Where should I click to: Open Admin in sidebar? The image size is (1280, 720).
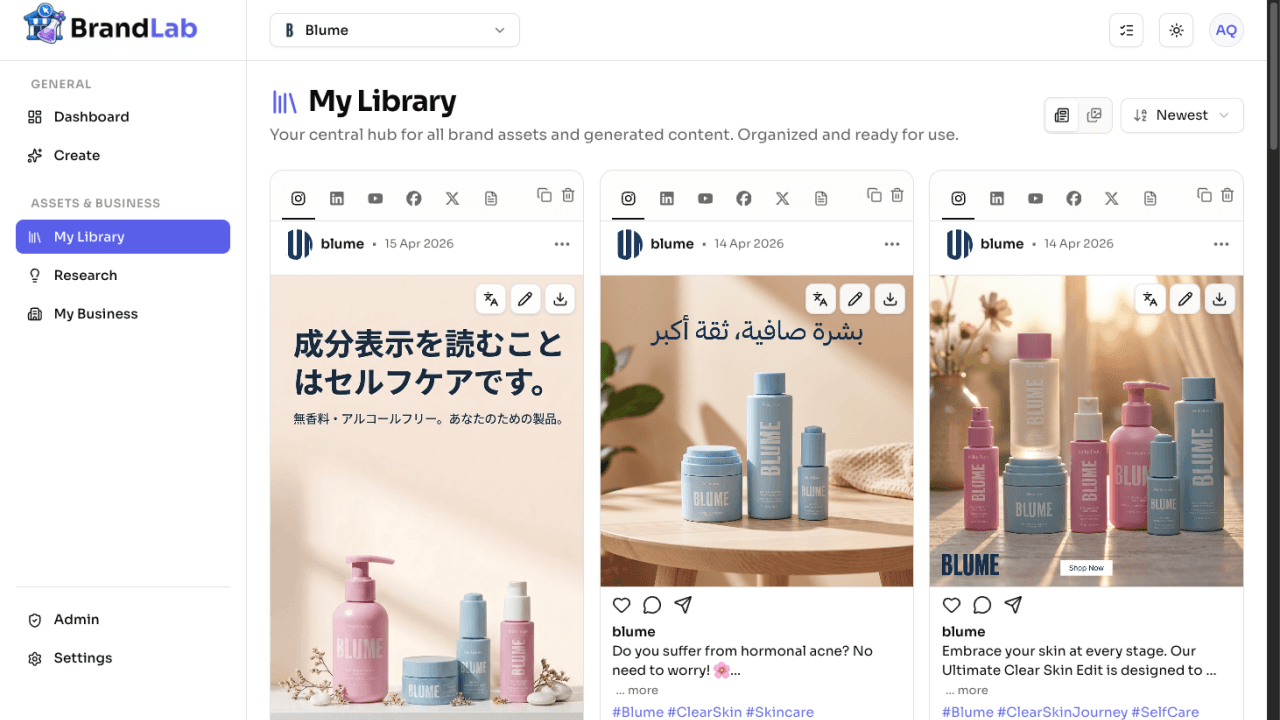[x=123, y=619]
